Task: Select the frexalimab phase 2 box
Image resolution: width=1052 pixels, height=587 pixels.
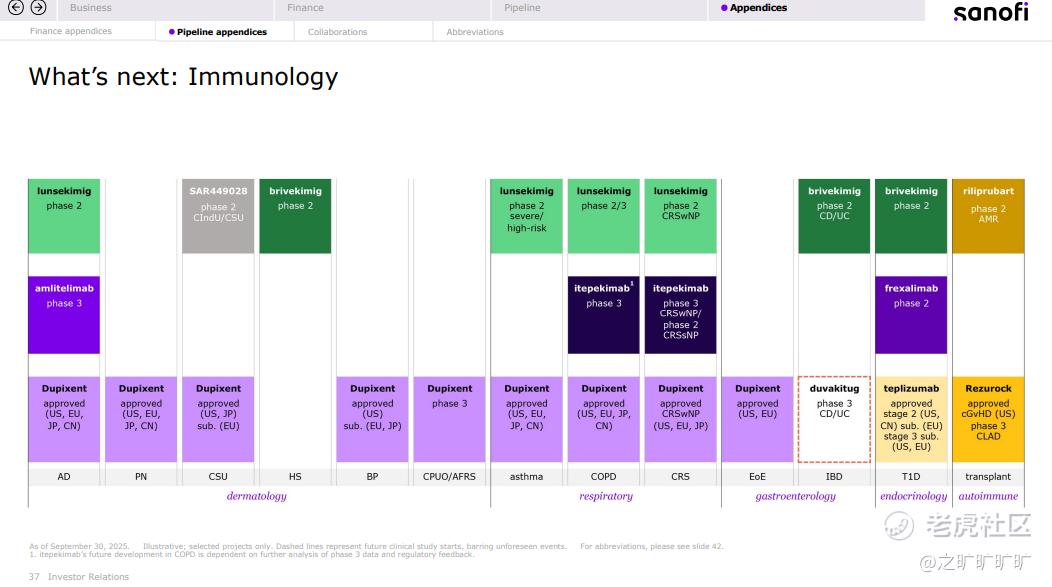Action: pos(911,315)
